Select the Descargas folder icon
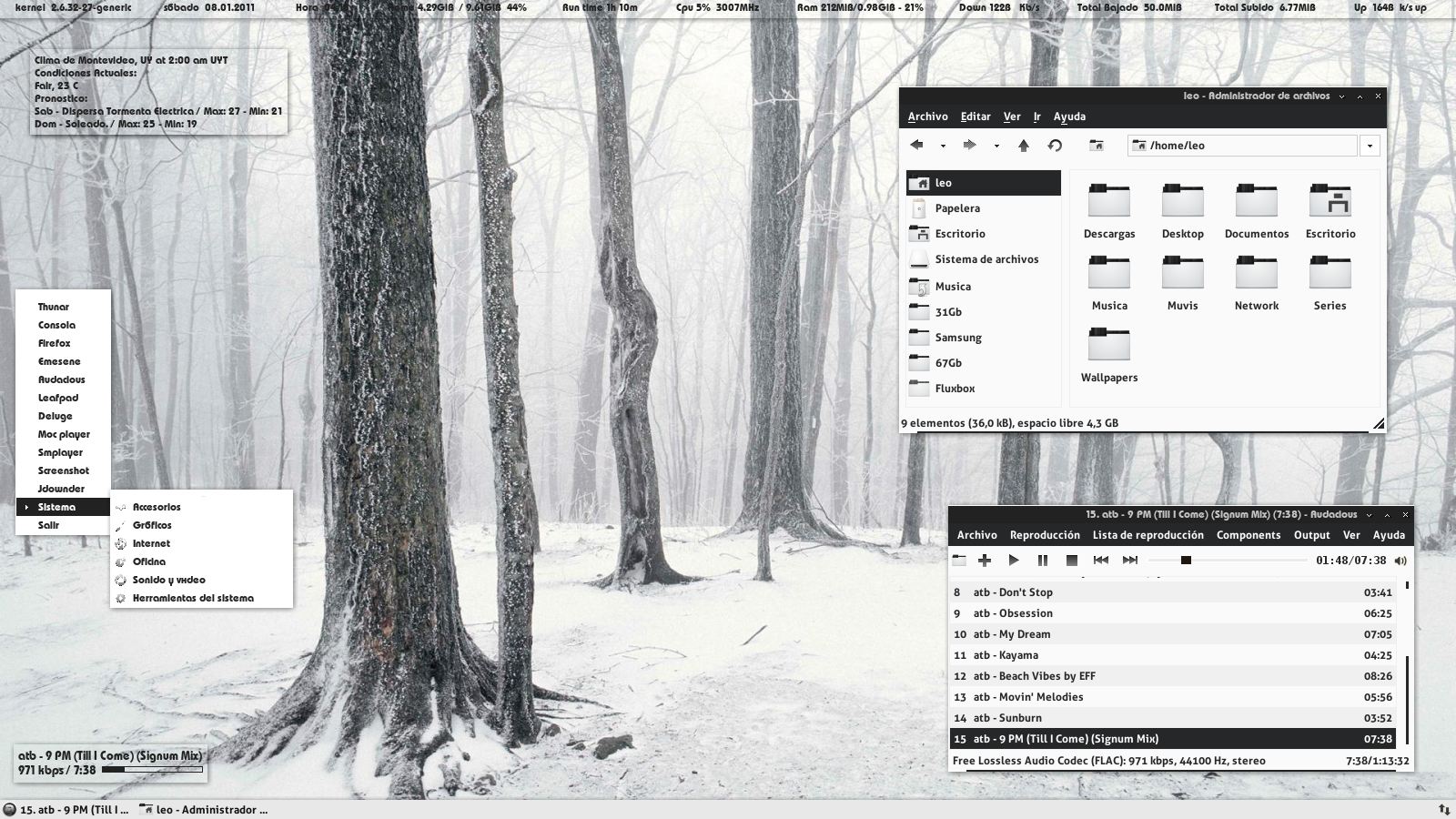 pyautogui.click(x=1109, y=200)
